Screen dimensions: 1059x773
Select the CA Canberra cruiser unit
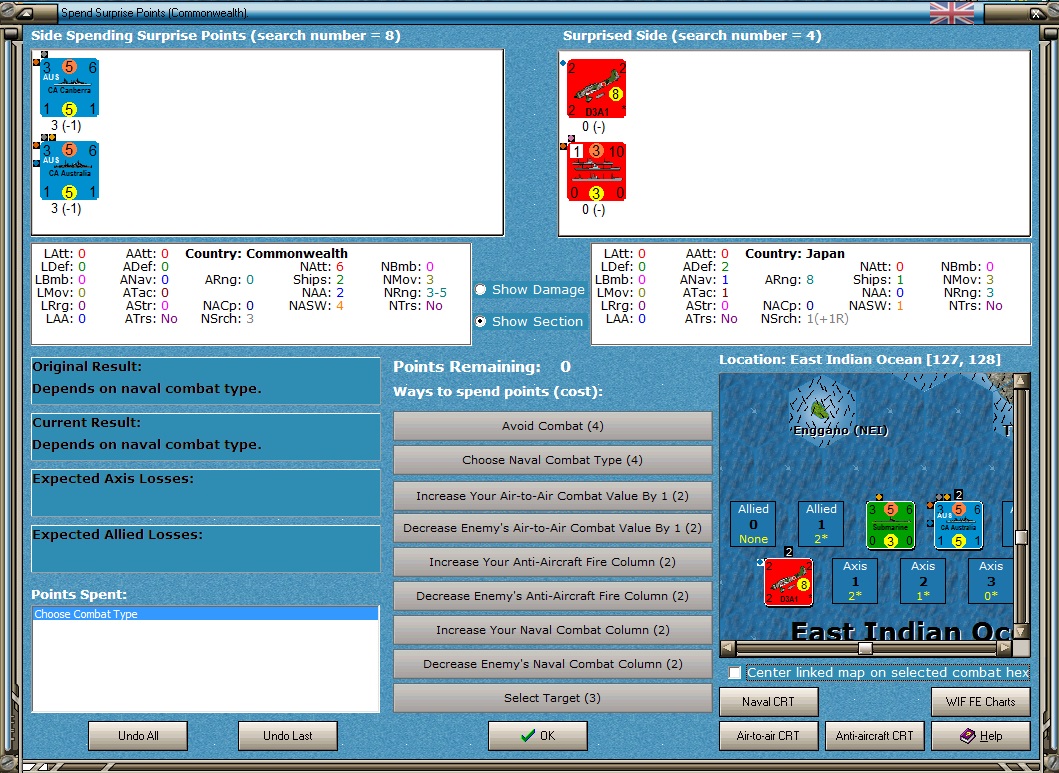pyautogui.click(x=70, y=87)
